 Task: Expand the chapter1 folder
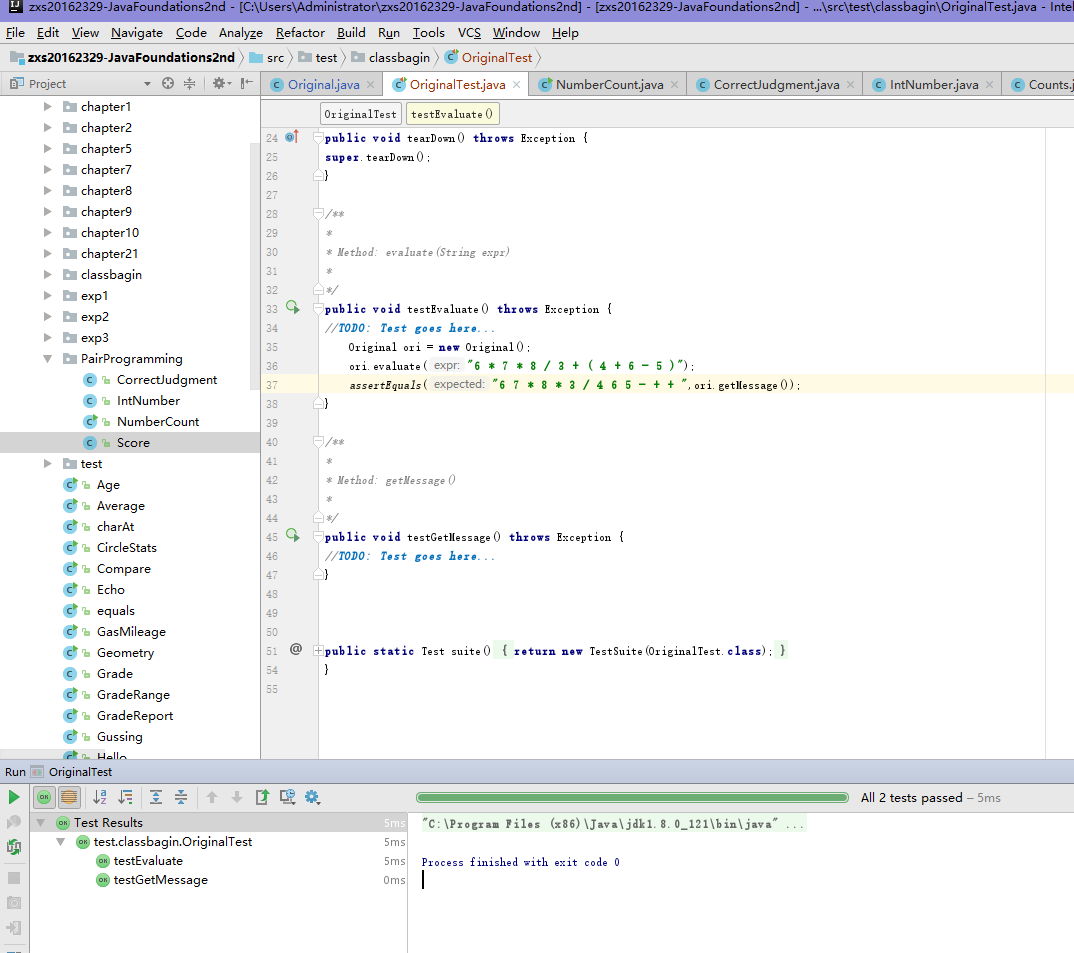click(x=47, y=106)
